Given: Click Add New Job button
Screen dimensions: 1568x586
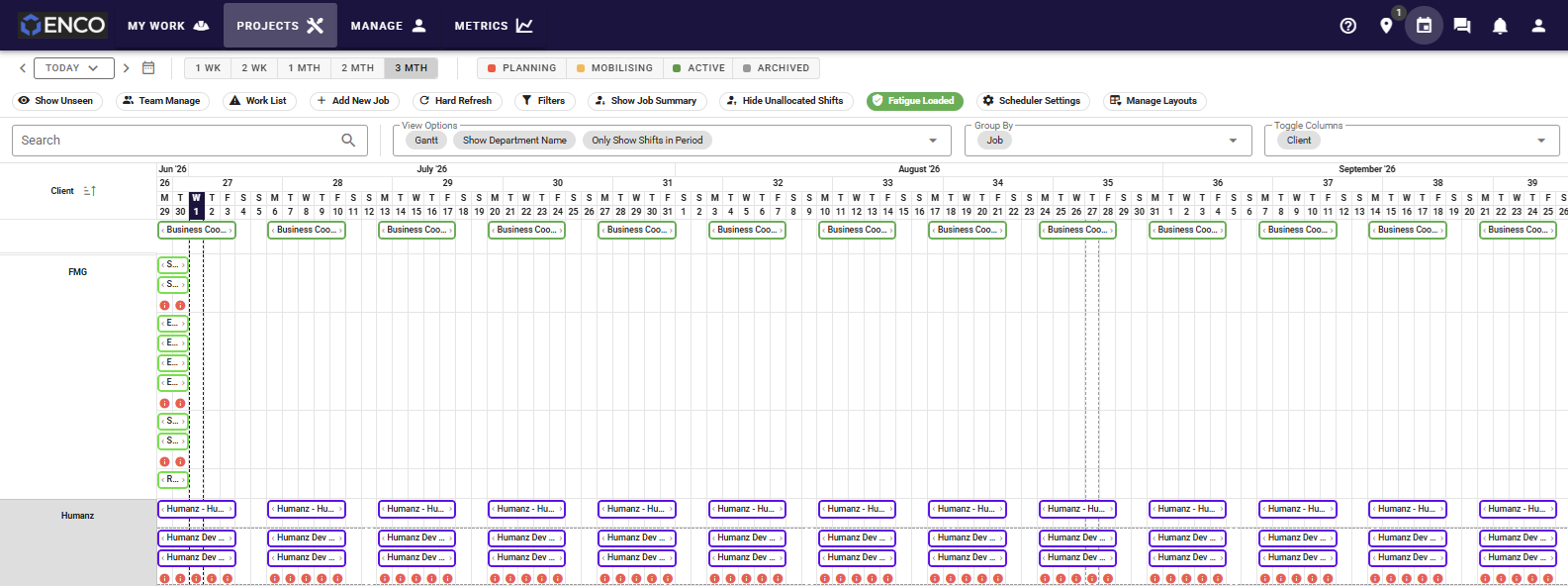Looking at the screenshot, I should (353, 101).
